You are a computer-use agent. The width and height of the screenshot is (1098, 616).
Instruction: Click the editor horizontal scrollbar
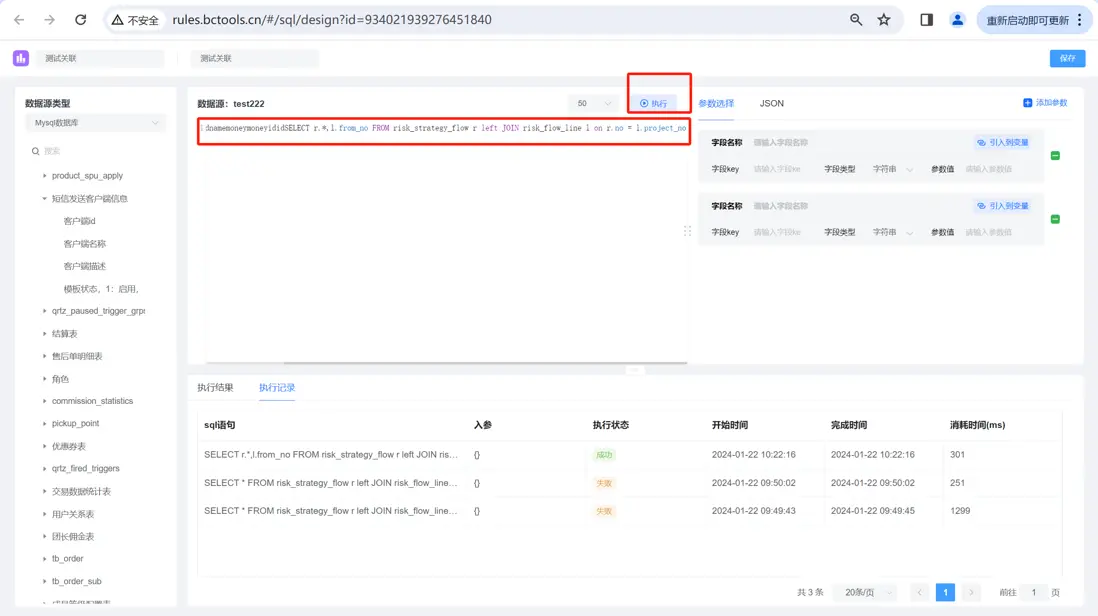click(485, 363)
